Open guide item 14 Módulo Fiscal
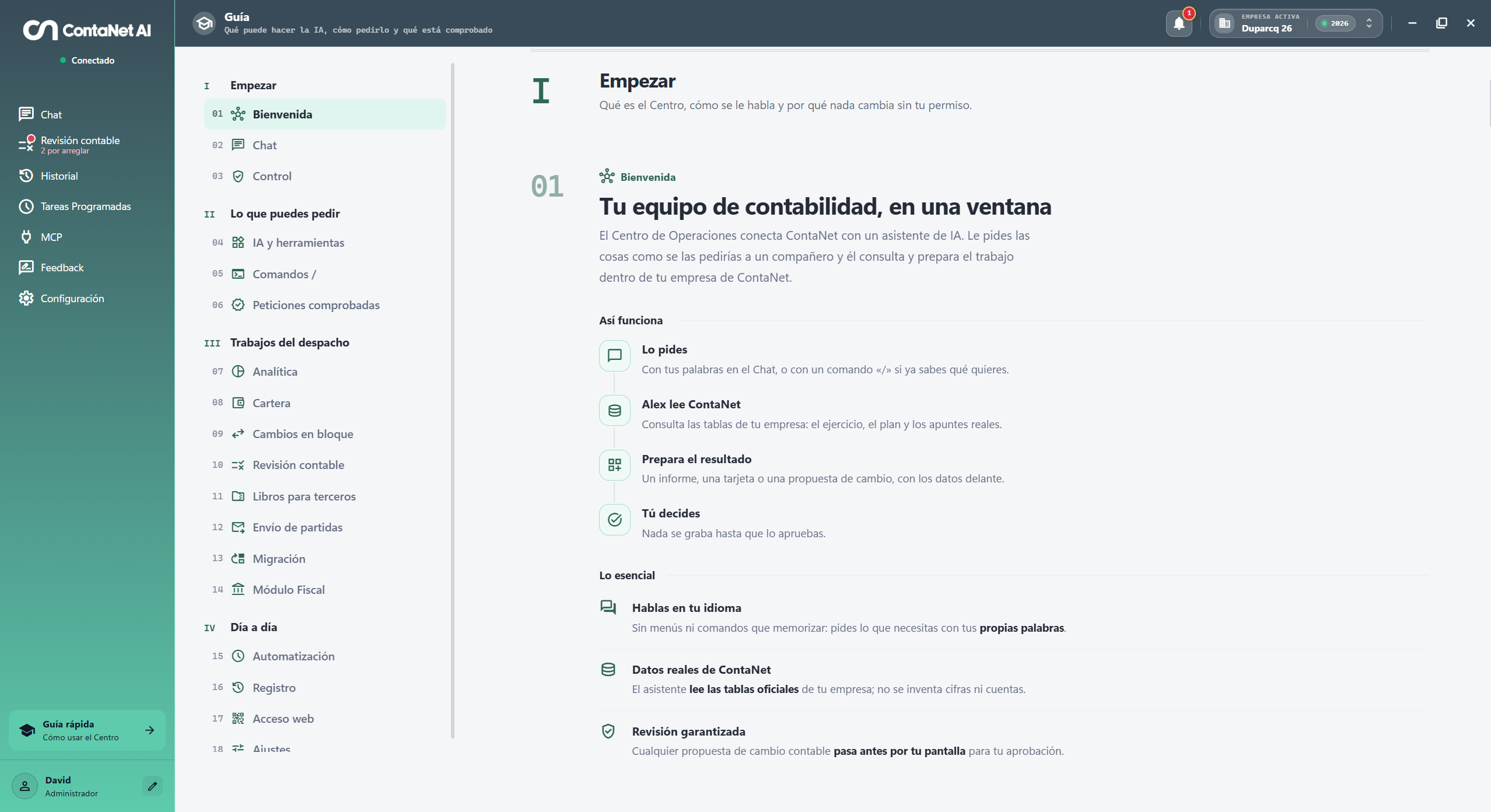Image resolution: width=1491 pixels, height=812 pixels. (x=325, y=590)
